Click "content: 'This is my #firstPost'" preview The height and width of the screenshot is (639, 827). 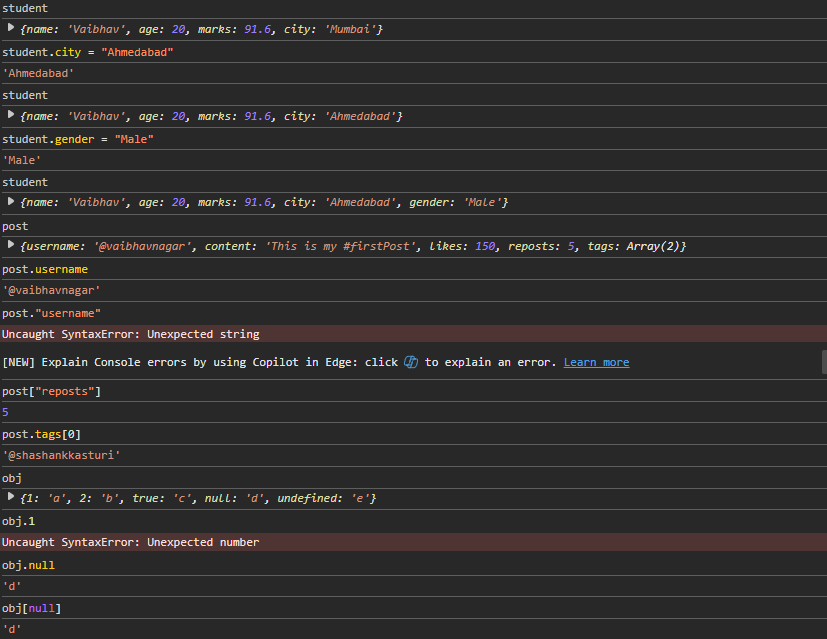pos(310,246)
